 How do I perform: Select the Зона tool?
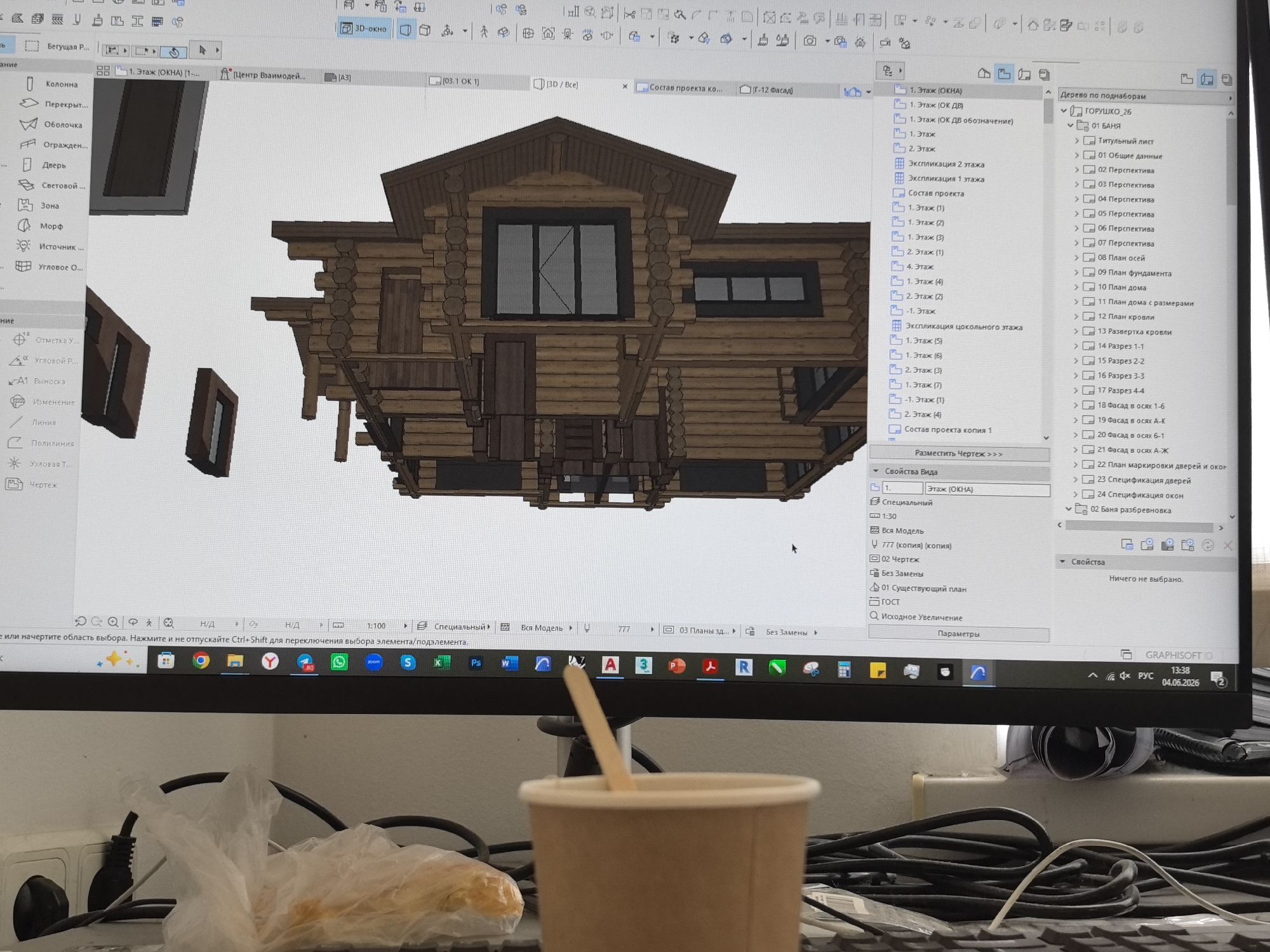(39, 206)
